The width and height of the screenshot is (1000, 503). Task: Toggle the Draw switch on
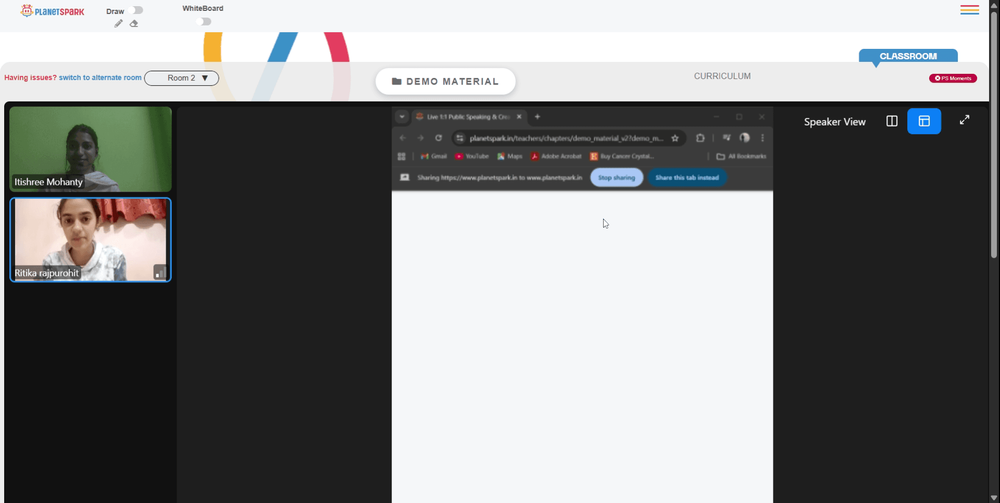(135, 10)
